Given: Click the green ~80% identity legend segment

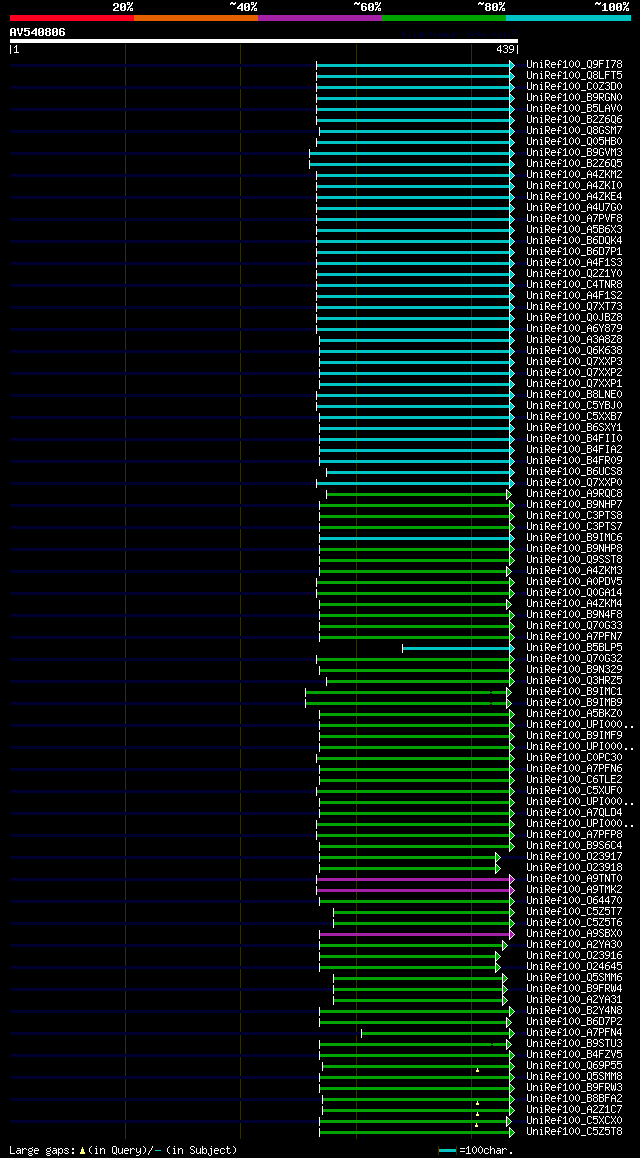Looking at the screenshot, I should coord(444,17).
